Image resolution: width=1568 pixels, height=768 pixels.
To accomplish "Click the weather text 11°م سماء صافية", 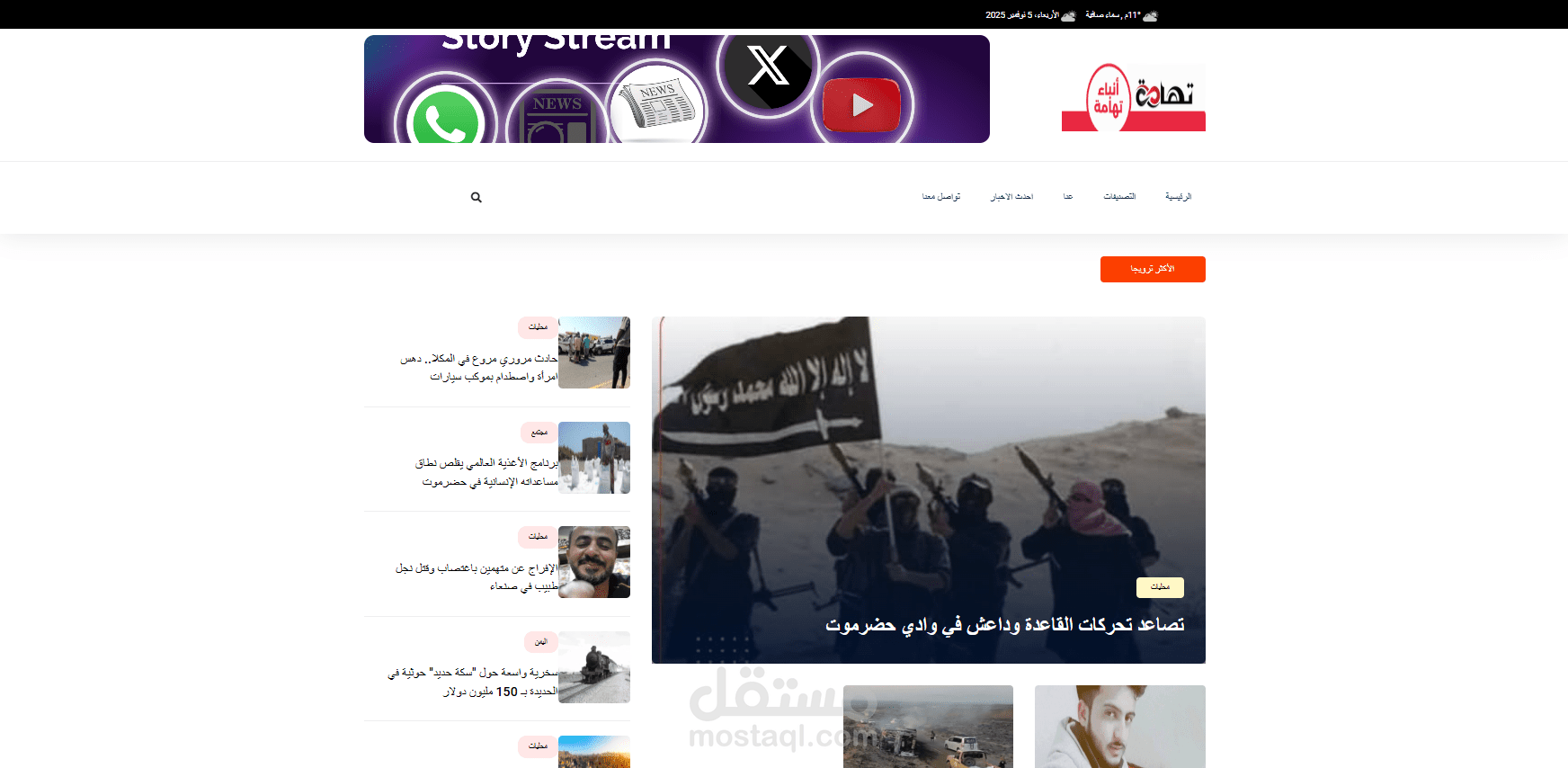I will 1113,15.
